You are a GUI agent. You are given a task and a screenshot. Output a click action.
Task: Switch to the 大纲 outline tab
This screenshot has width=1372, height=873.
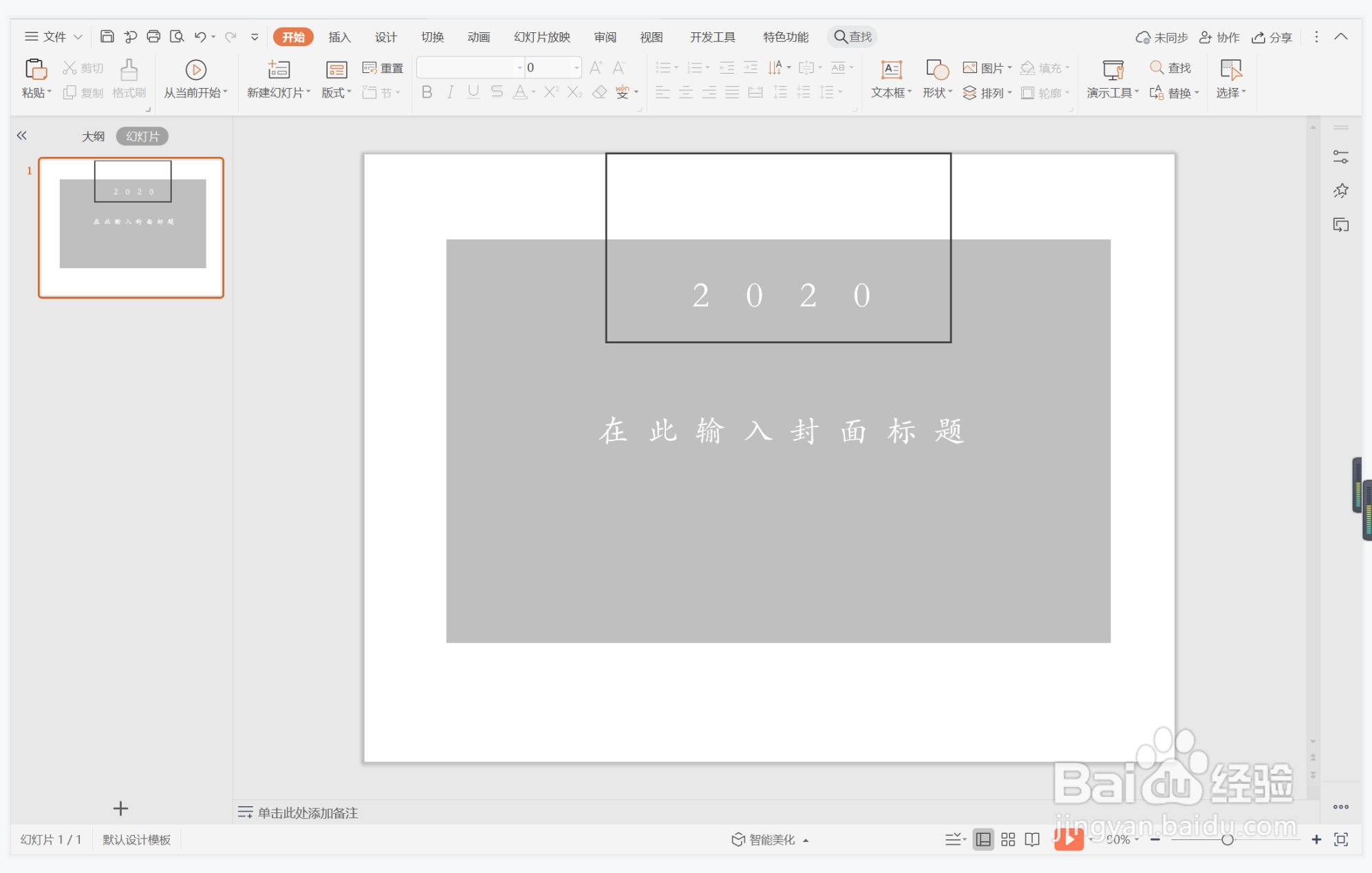[94, 136]
